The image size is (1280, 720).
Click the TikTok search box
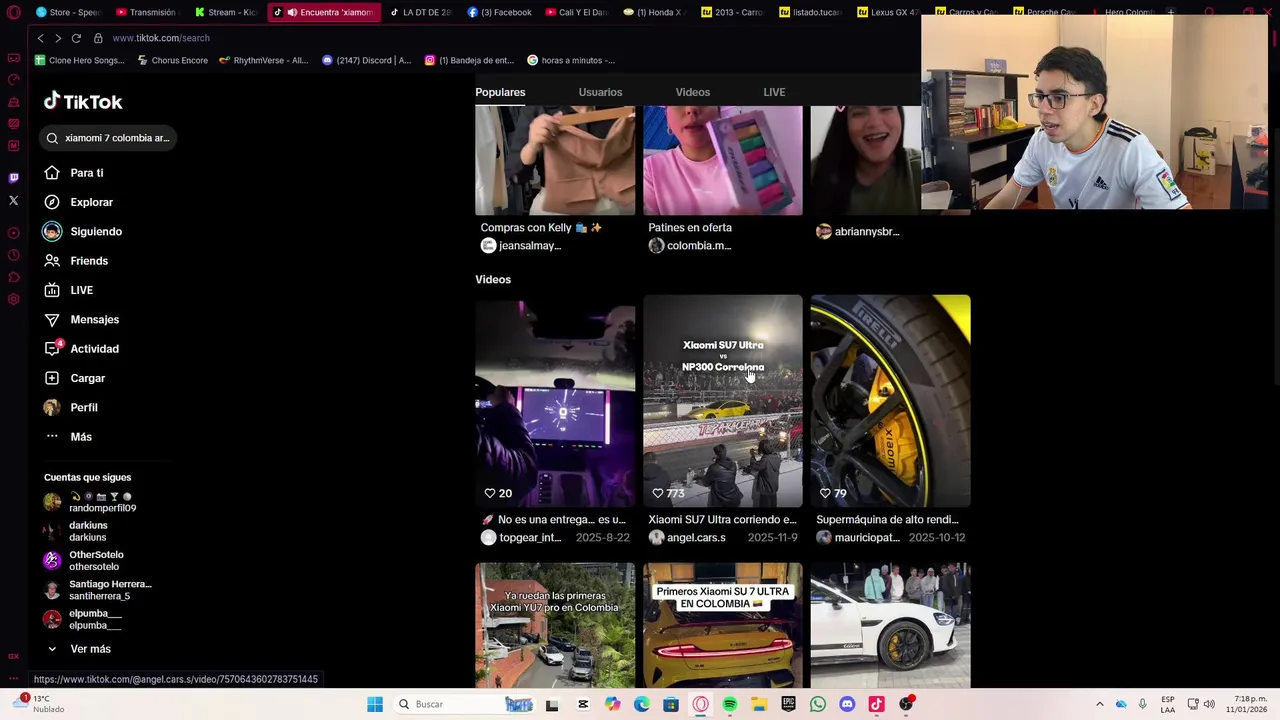click(x=108, y=138)
